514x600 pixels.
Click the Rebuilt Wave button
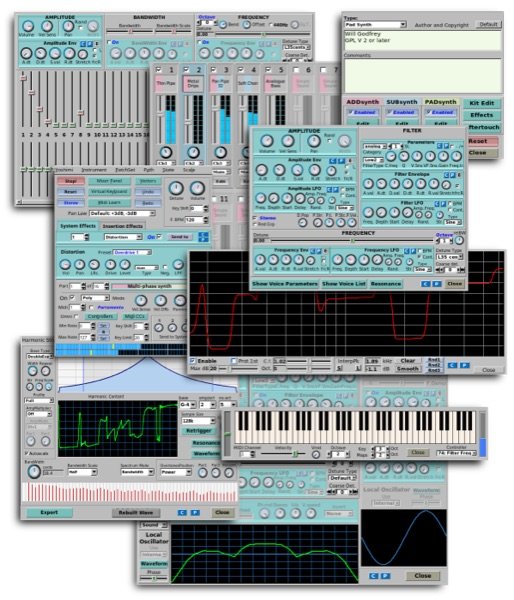[136, 512]
